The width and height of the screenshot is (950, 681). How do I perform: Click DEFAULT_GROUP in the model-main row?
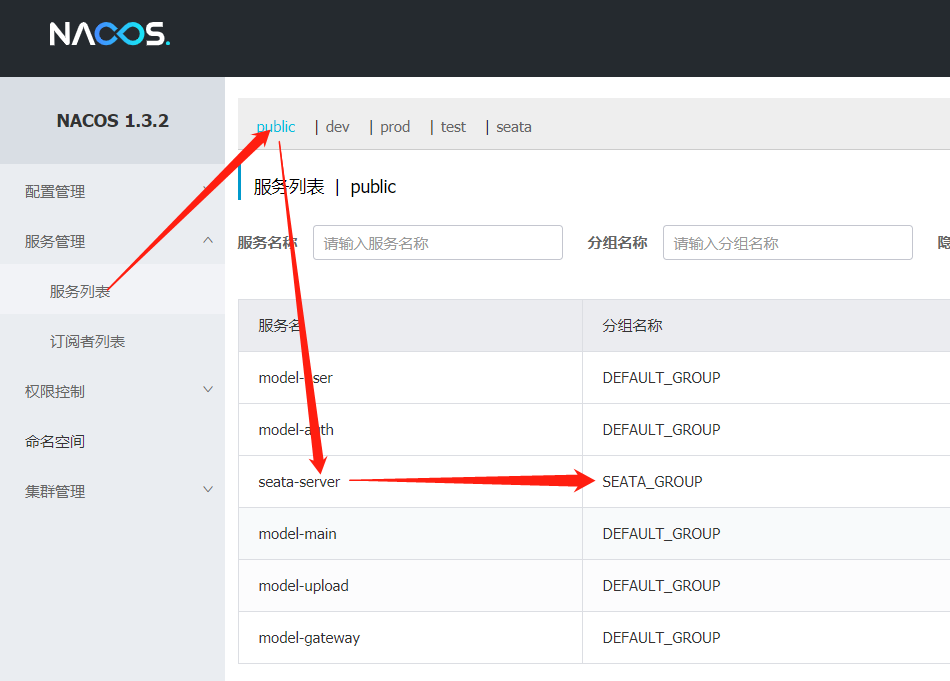pos(662,534)
